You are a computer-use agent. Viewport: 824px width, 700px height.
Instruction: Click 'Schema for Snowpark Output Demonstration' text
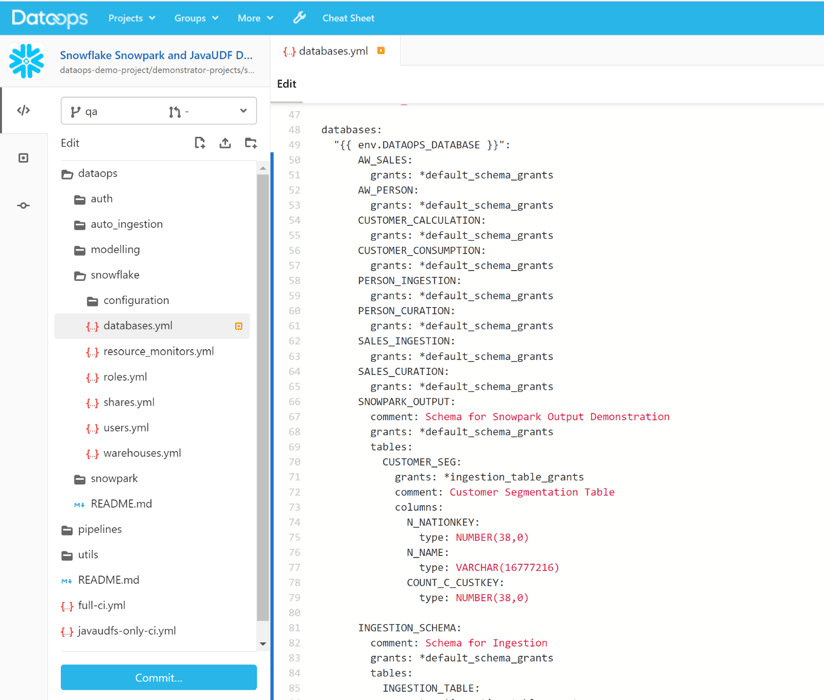[547, 417]
